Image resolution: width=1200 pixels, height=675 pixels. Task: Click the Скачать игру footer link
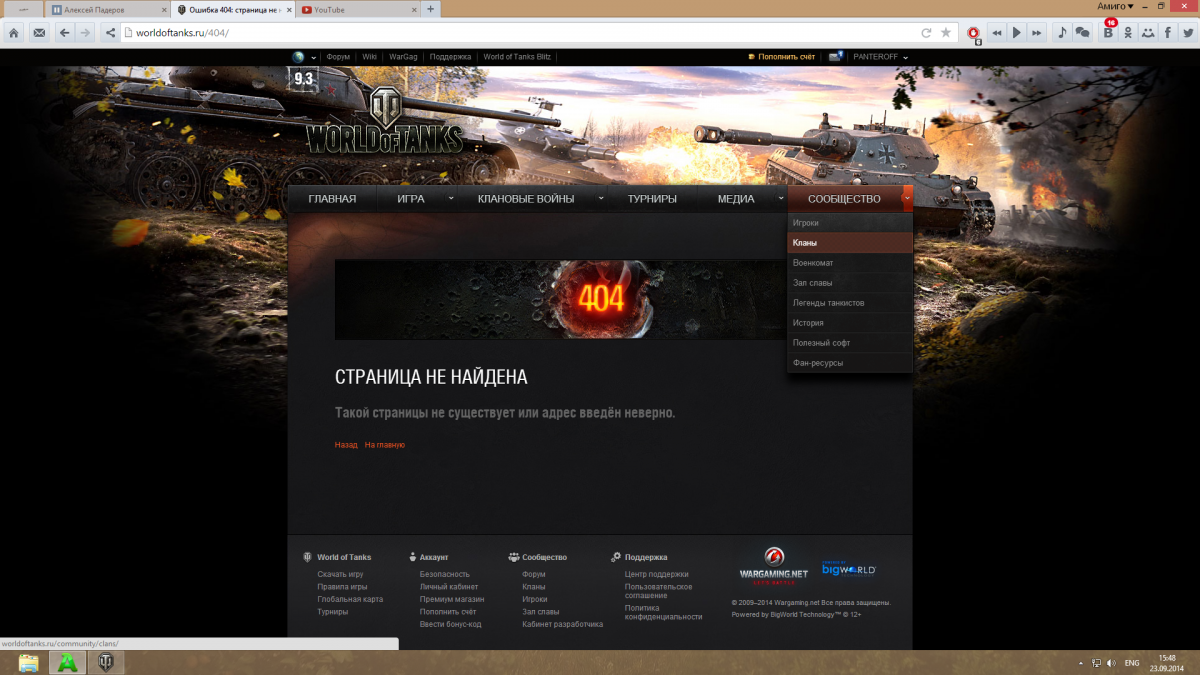tap(340, 574)
